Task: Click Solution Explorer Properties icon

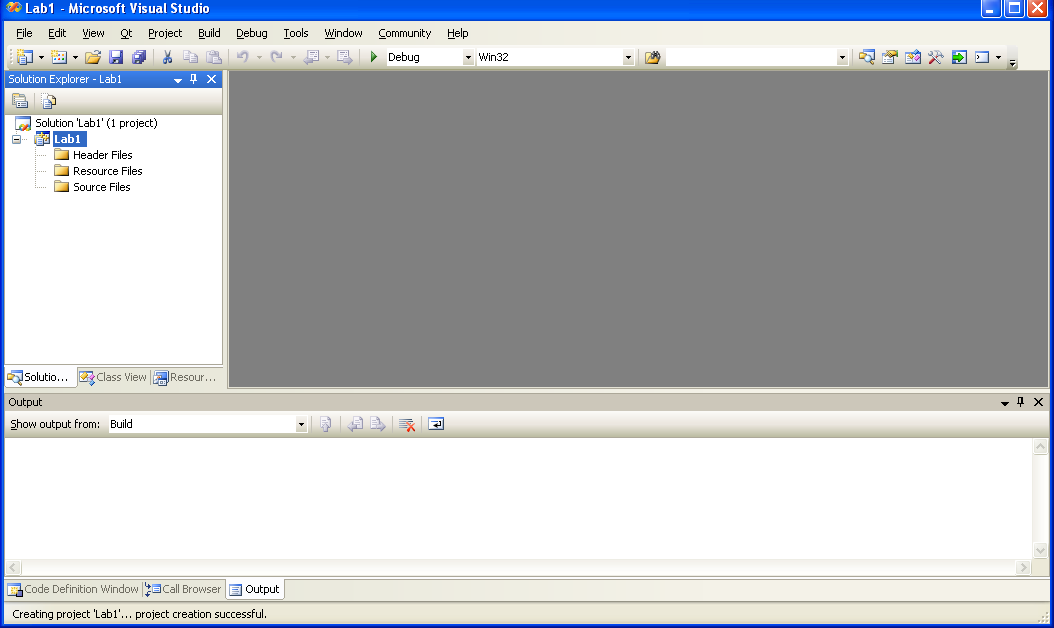Action: pyautogui.click(x=20, y=102)
